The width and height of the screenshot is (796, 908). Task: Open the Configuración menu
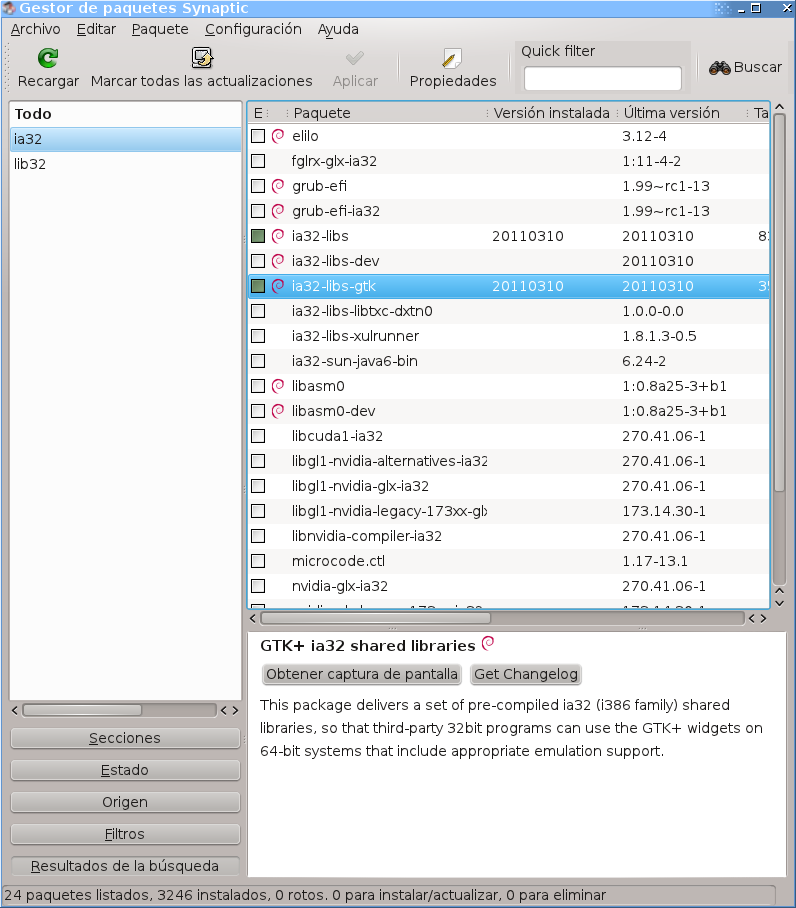253,29
